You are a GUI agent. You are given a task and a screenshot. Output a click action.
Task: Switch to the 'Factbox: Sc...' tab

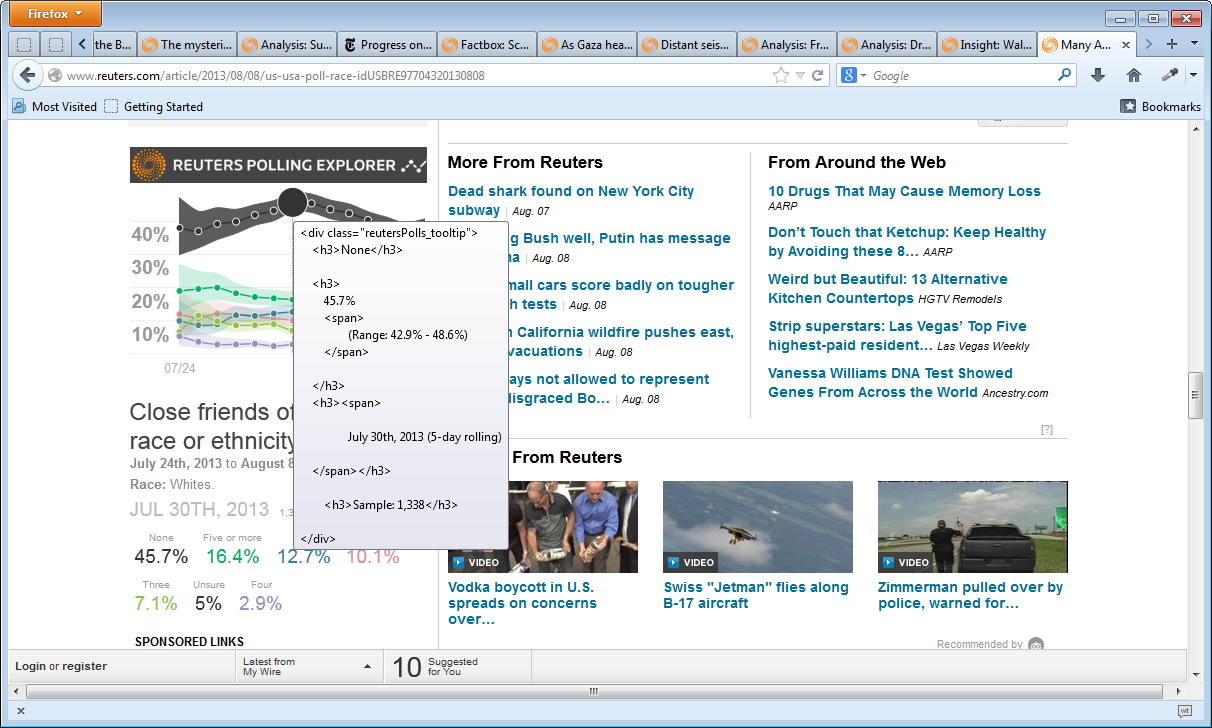click(486, 44)
